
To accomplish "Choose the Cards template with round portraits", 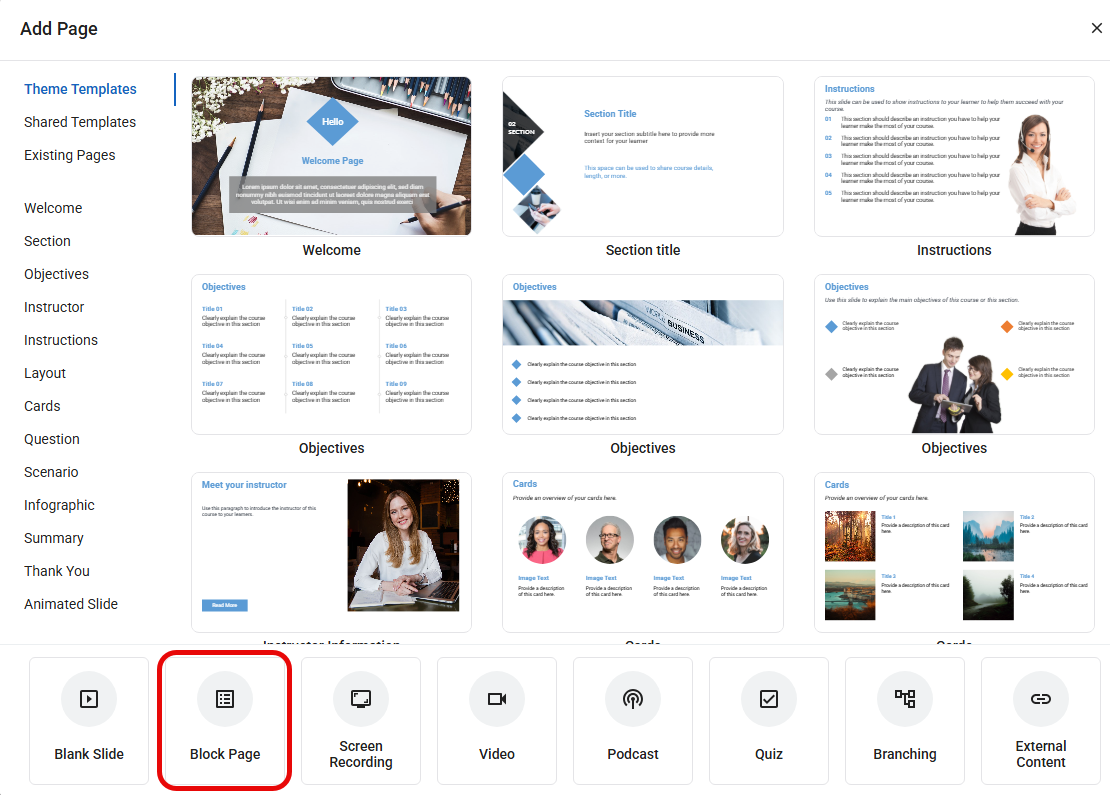I will [x=643, y=552].
